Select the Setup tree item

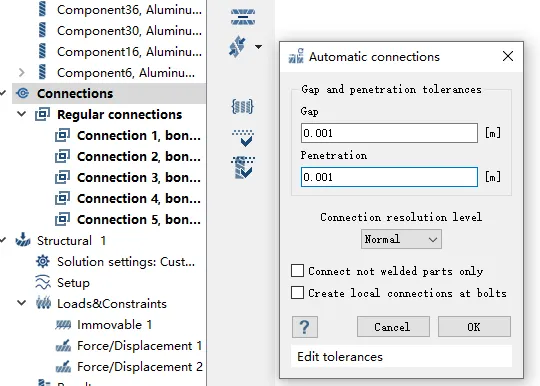click(73, 283)
